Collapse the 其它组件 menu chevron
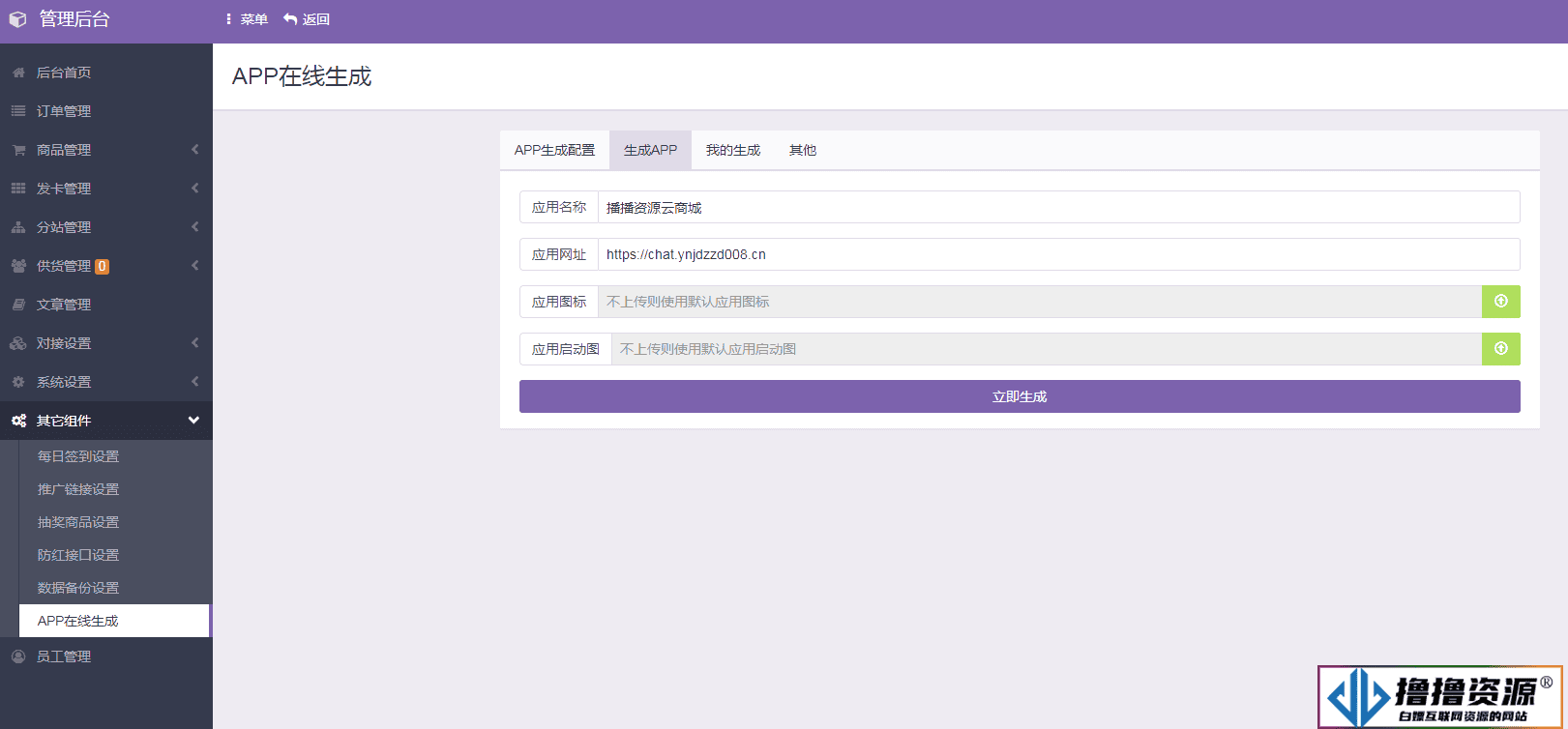The width and height of the screenshot is (1568, 729). pos(193,421)
